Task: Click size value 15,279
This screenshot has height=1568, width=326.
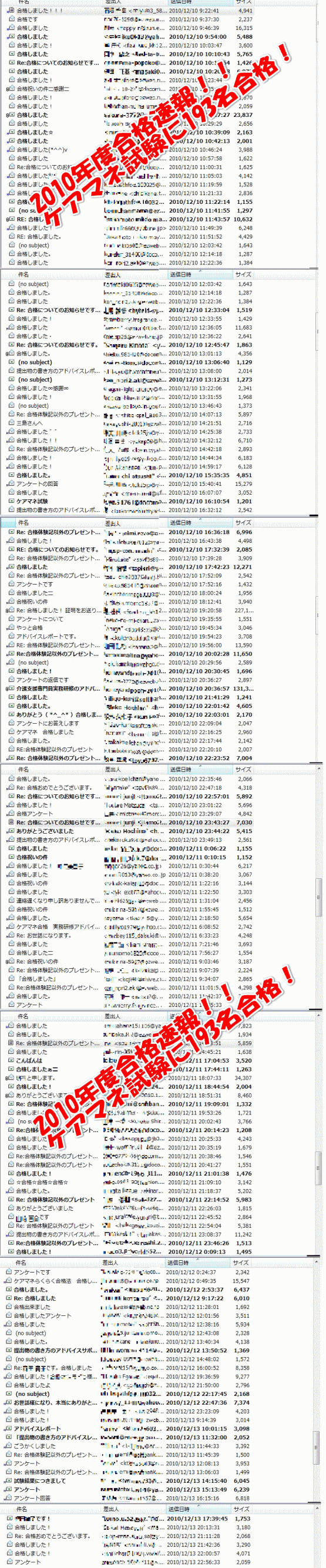Action: click(244, 484)
